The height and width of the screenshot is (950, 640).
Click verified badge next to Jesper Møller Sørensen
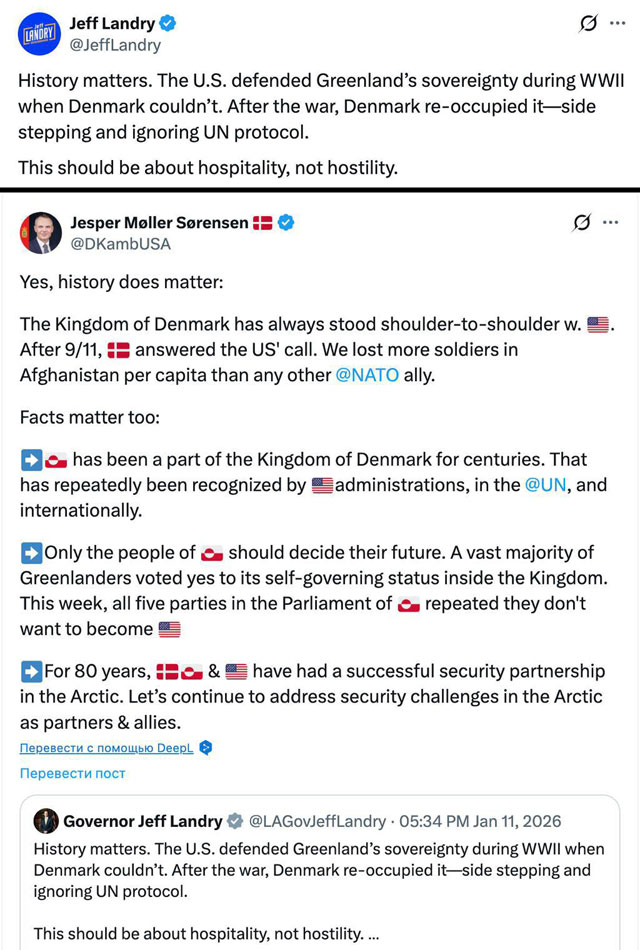(x=286, y=223)
